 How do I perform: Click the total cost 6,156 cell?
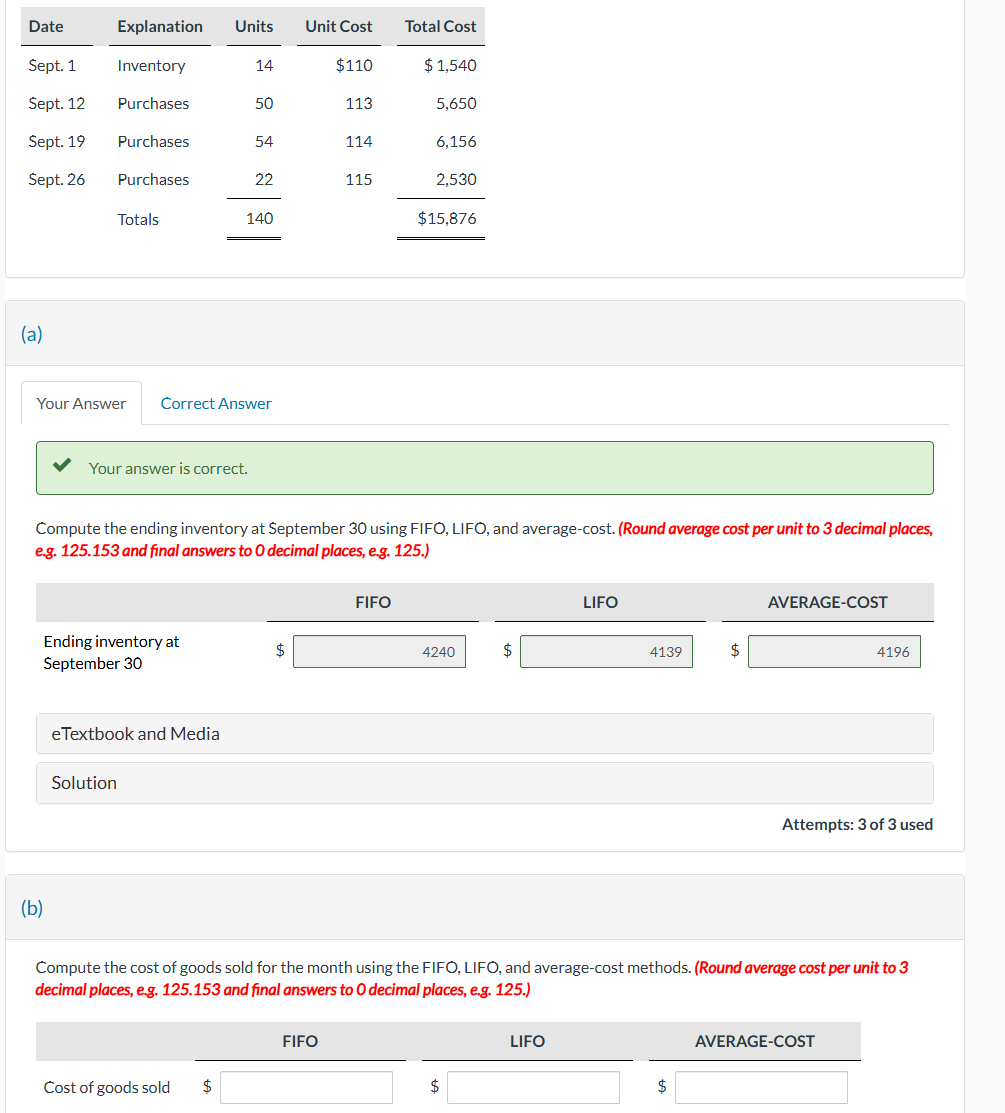(456, 141)
